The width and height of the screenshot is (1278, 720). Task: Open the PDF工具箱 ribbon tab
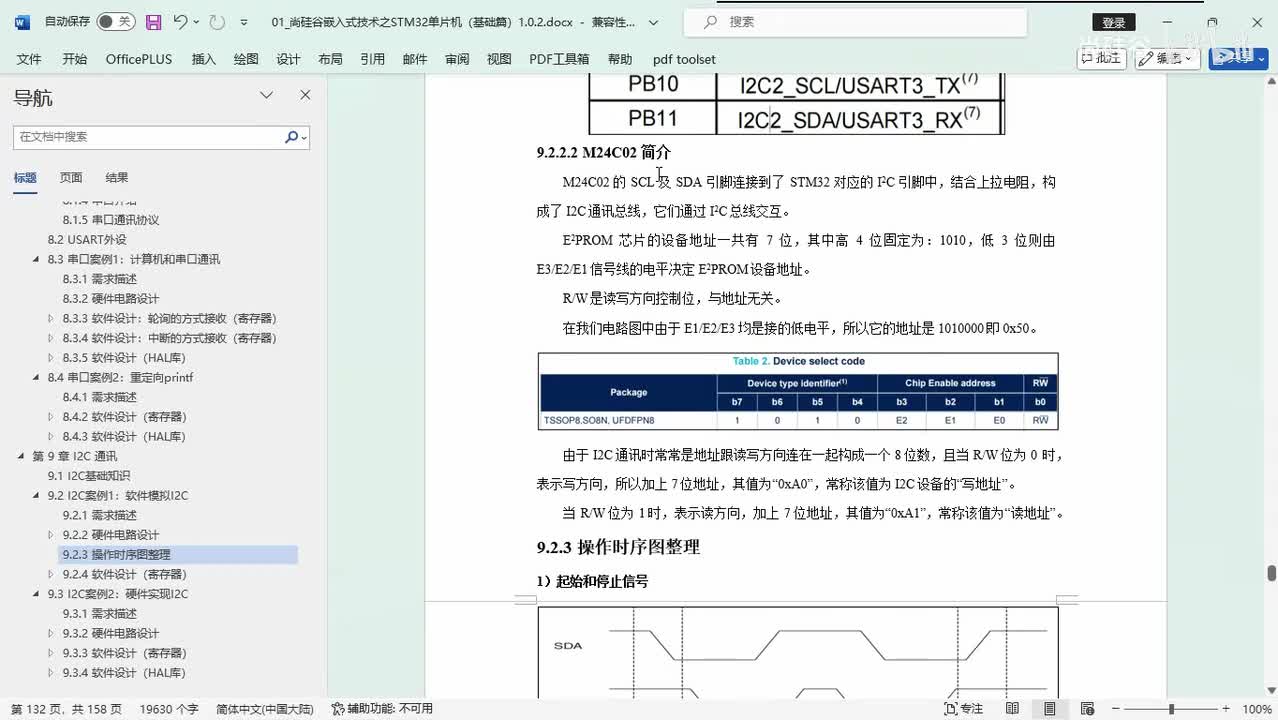559,59
